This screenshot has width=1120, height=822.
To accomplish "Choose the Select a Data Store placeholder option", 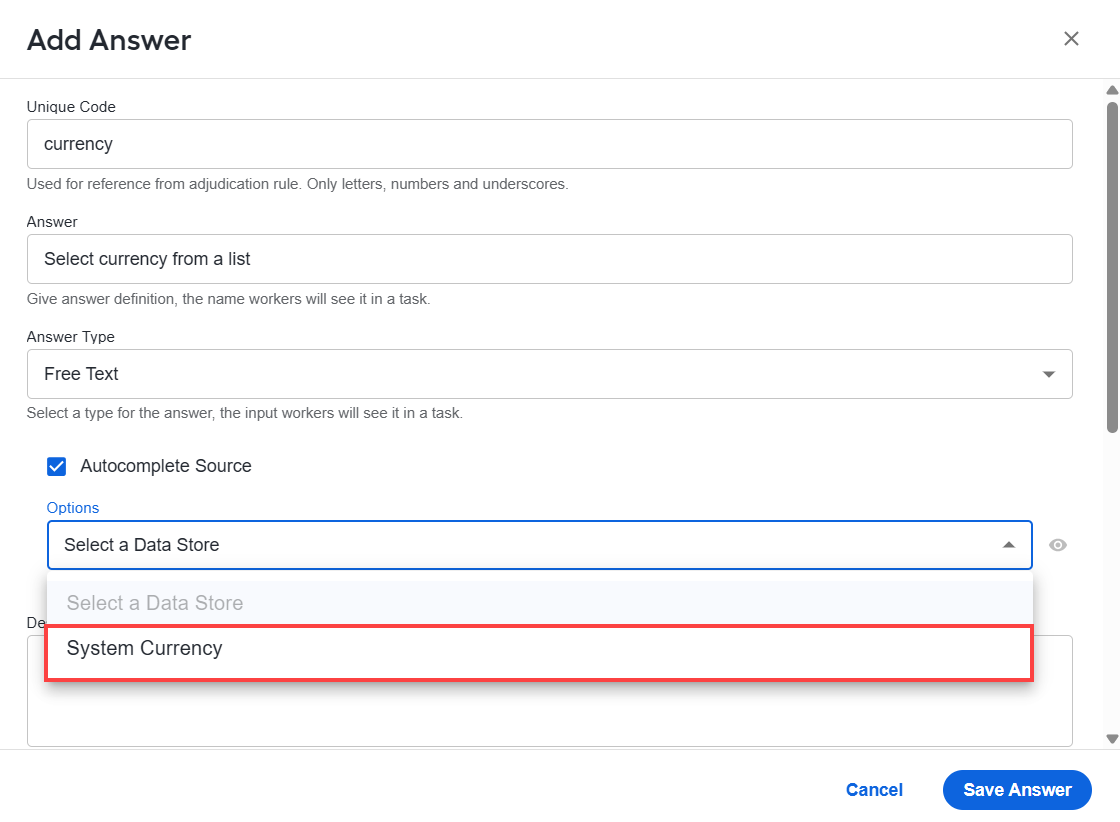I will click(x=539, y=603).
